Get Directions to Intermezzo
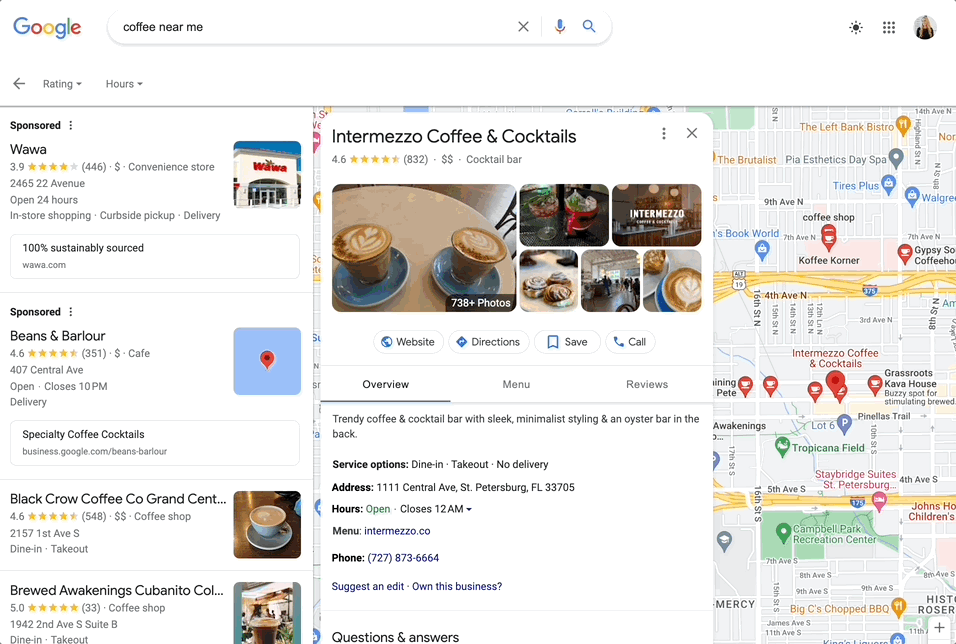 pyautogui.click(x=488, y=342)
